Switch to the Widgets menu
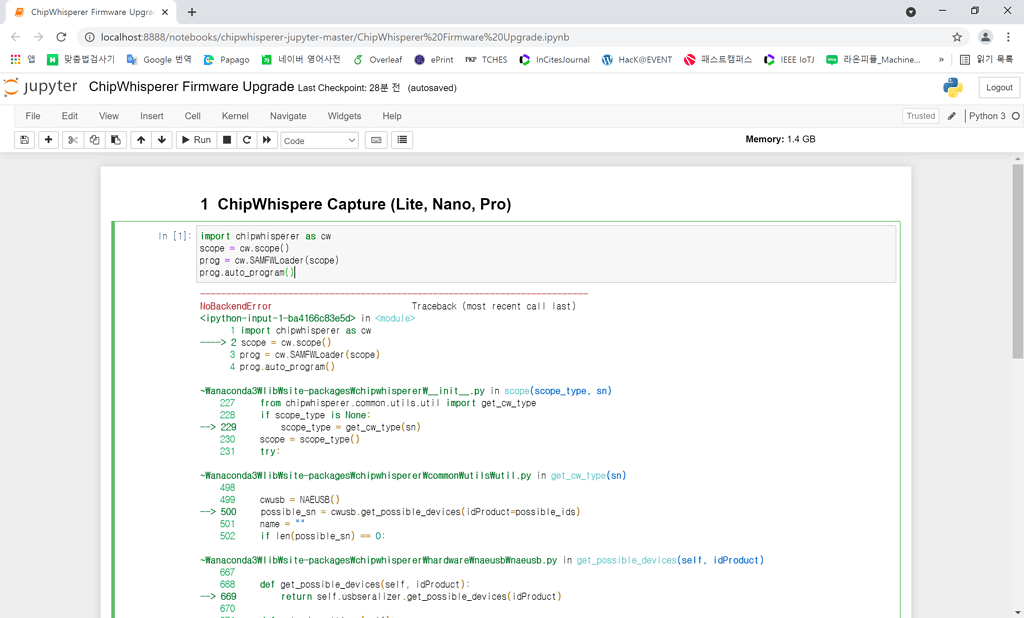 (344, 116)
